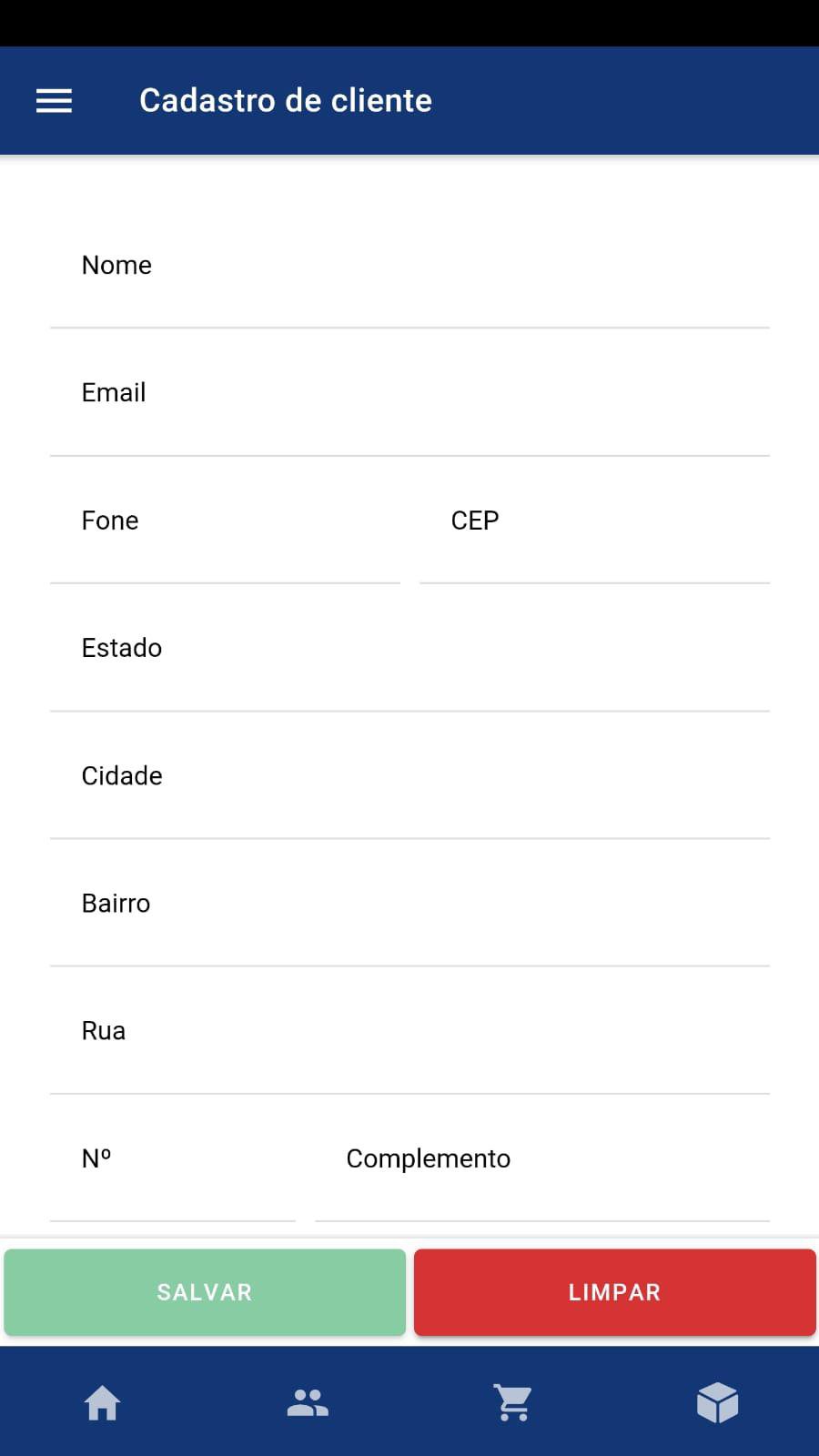The width and height of the screenshot is (819, 1456).
Task: Click the divider line above SALVAR and LIMPAR
Action: pos(409,1238)
